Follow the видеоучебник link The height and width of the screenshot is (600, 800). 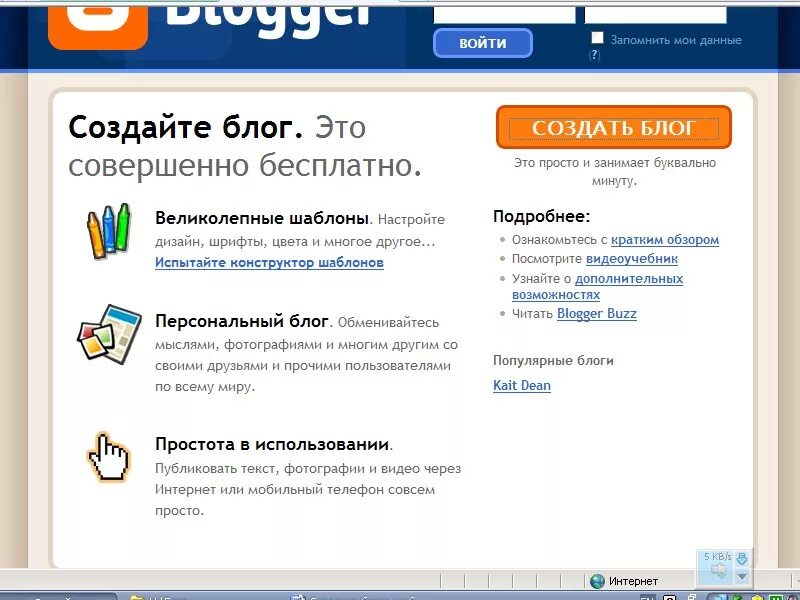pyautogui.click(x=632, y=259)
